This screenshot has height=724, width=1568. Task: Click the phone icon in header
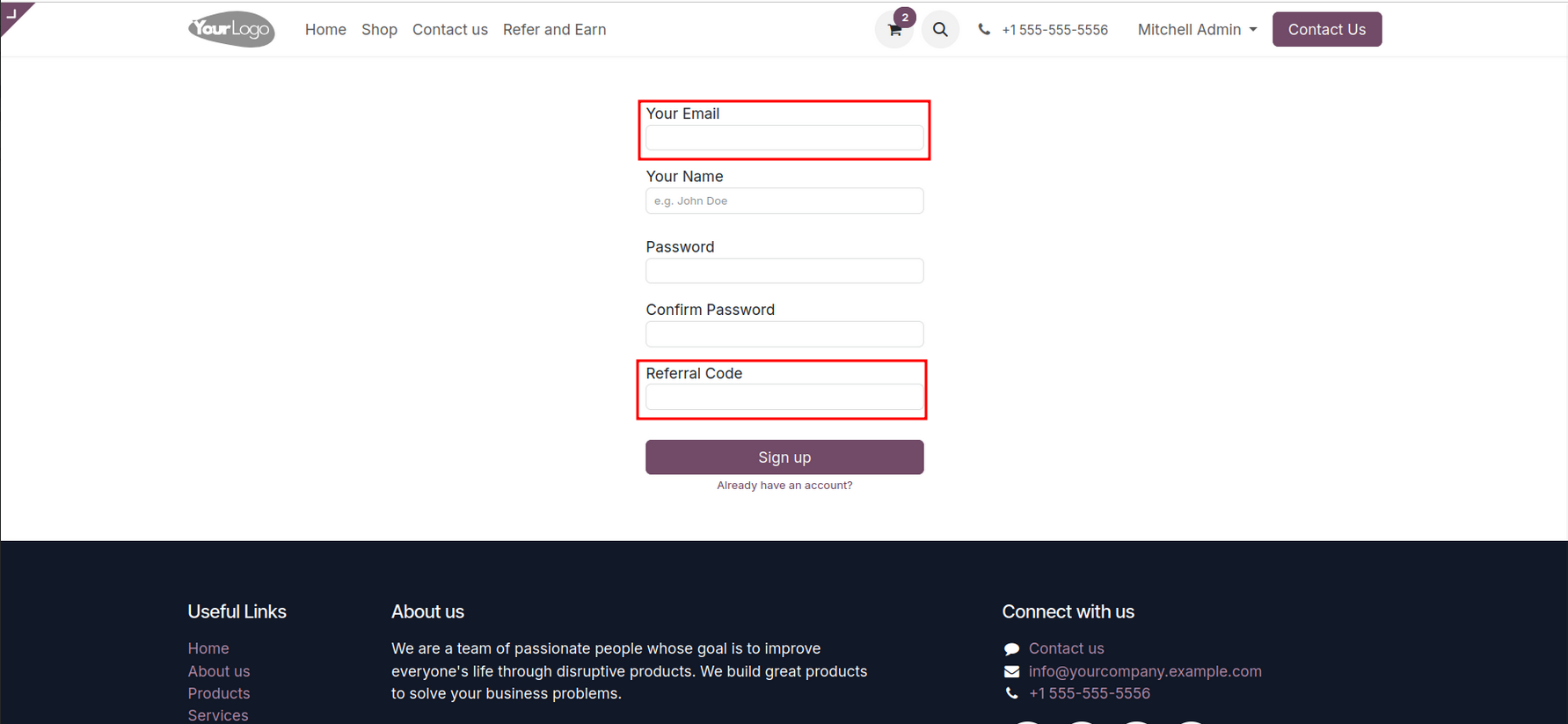[x=984, y=30]
